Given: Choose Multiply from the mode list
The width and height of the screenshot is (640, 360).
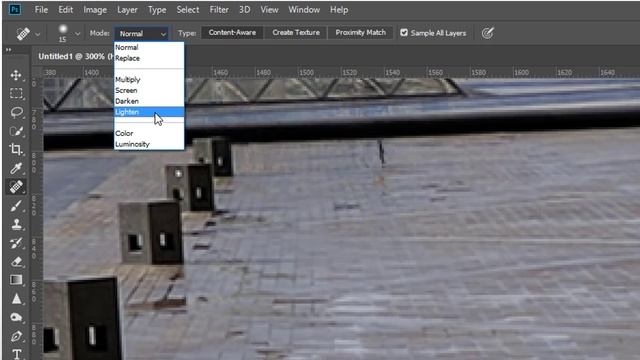Looking at the screenshot, I should coord(149,80).
